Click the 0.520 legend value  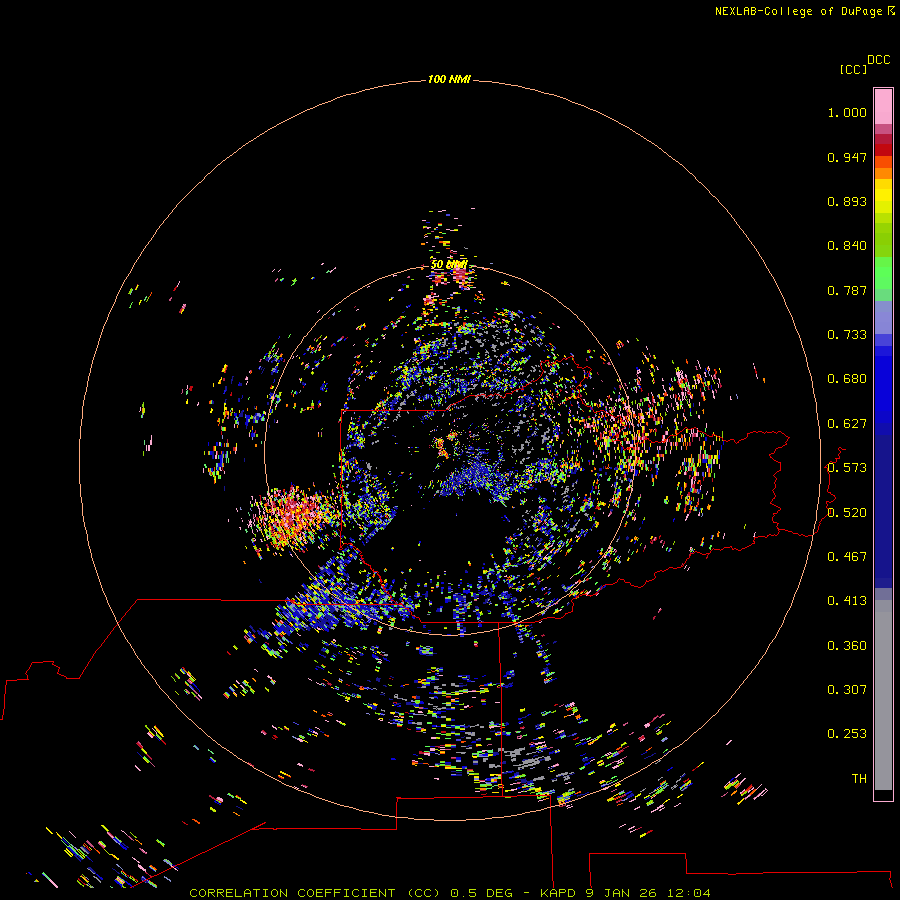(847, 513)
